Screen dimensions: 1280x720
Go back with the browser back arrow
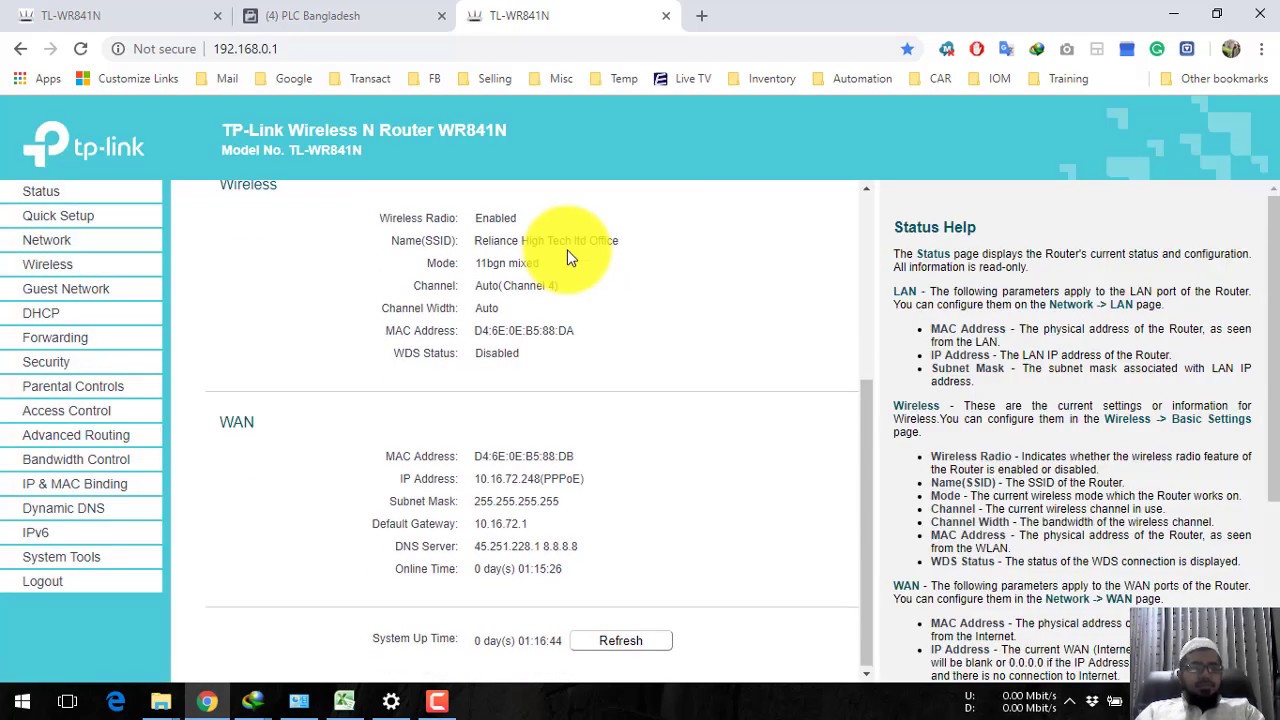[20, 48]
